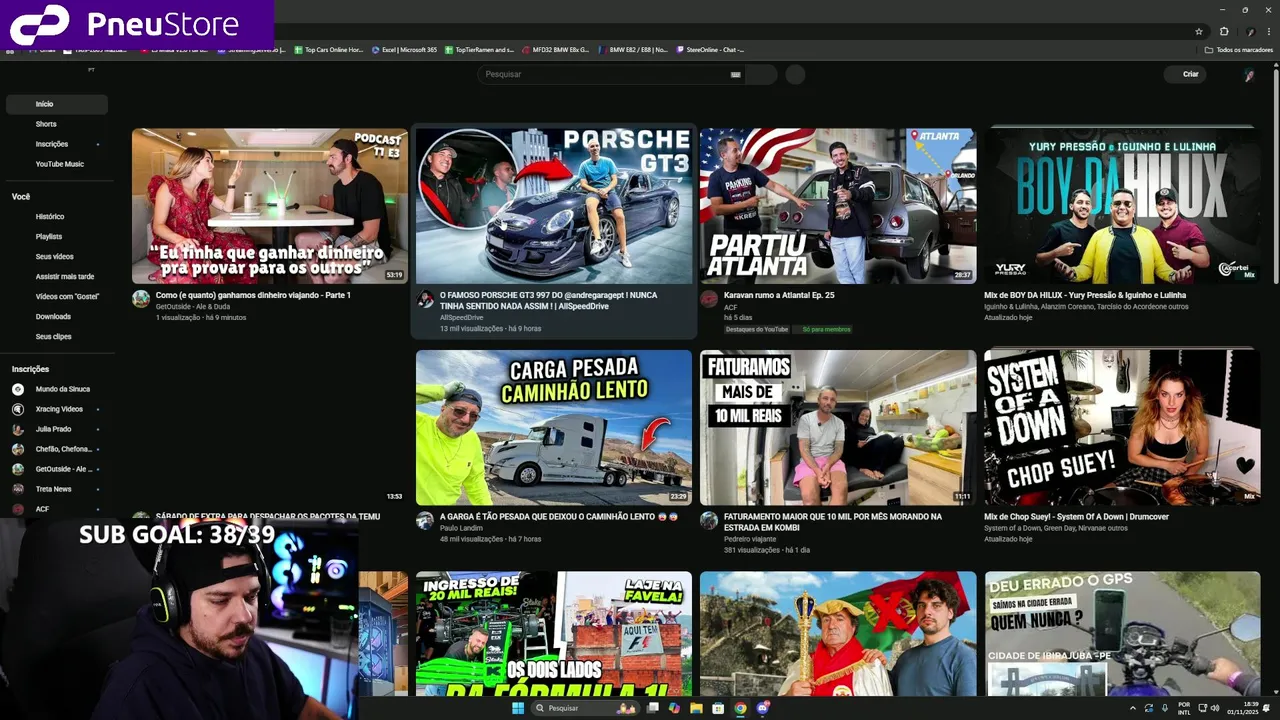The height and width of the screenshot is (720, 1280).
Task: Open Discord from taskbar
Action: tap(762, 708)
